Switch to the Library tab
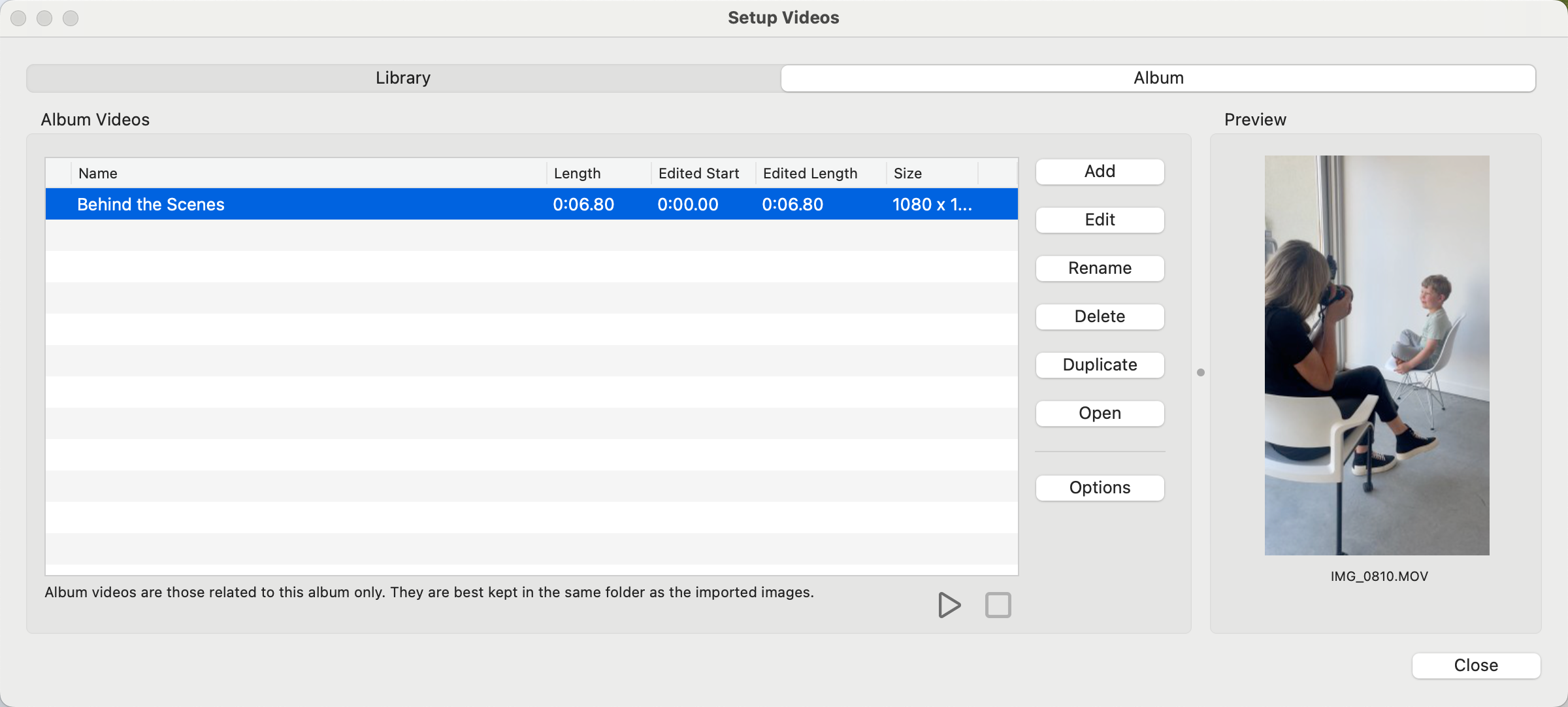1568x707 pixels. tap(403, 78)
